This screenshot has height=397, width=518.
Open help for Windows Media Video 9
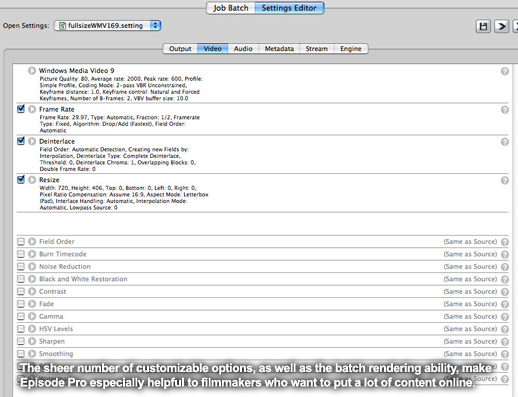click(505, 71)
